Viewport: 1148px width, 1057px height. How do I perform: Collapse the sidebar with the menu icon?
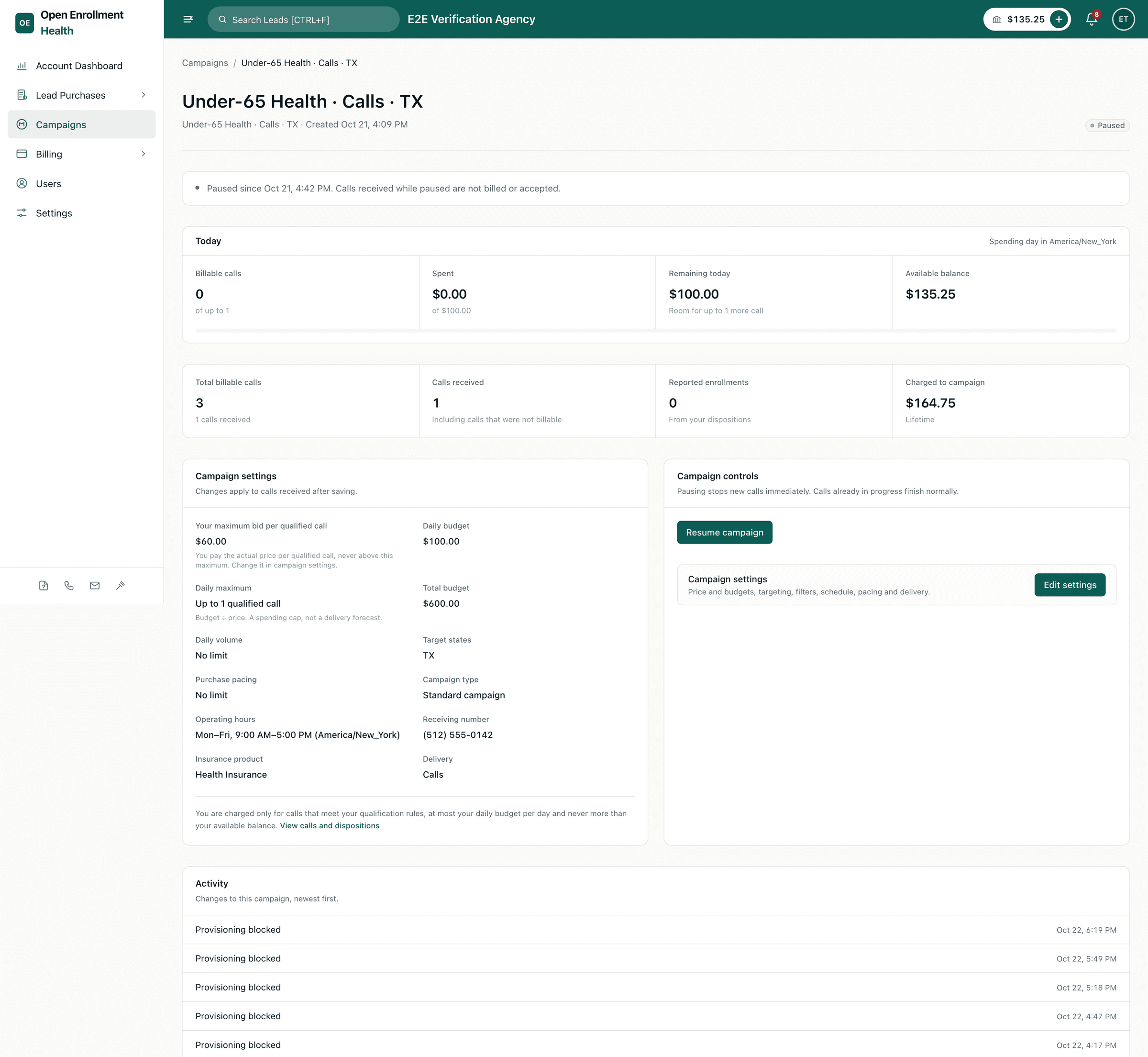tap(188, 20)
